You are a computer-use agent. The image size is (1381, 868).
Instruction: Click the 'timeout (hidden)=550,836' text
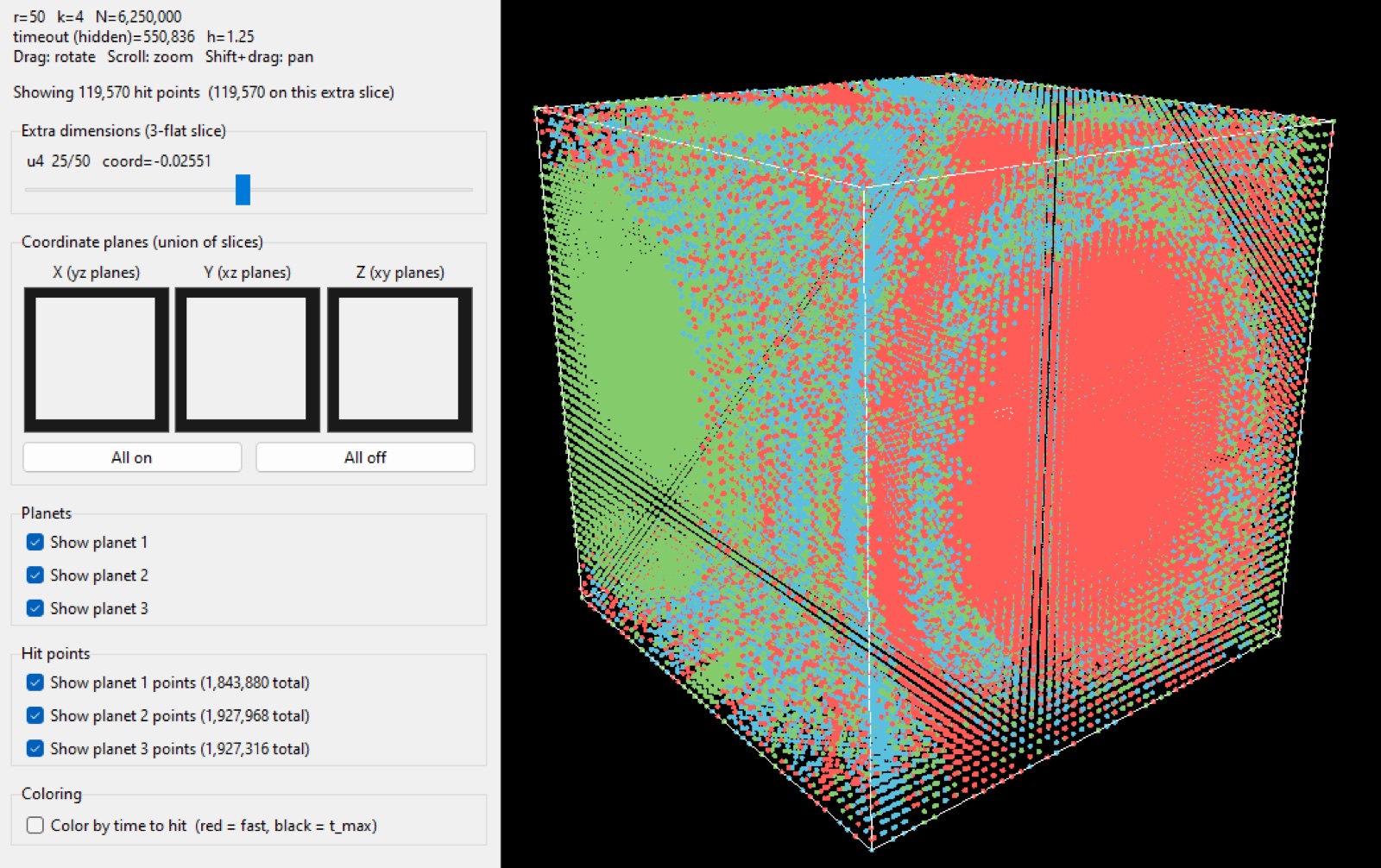point(104,37)
